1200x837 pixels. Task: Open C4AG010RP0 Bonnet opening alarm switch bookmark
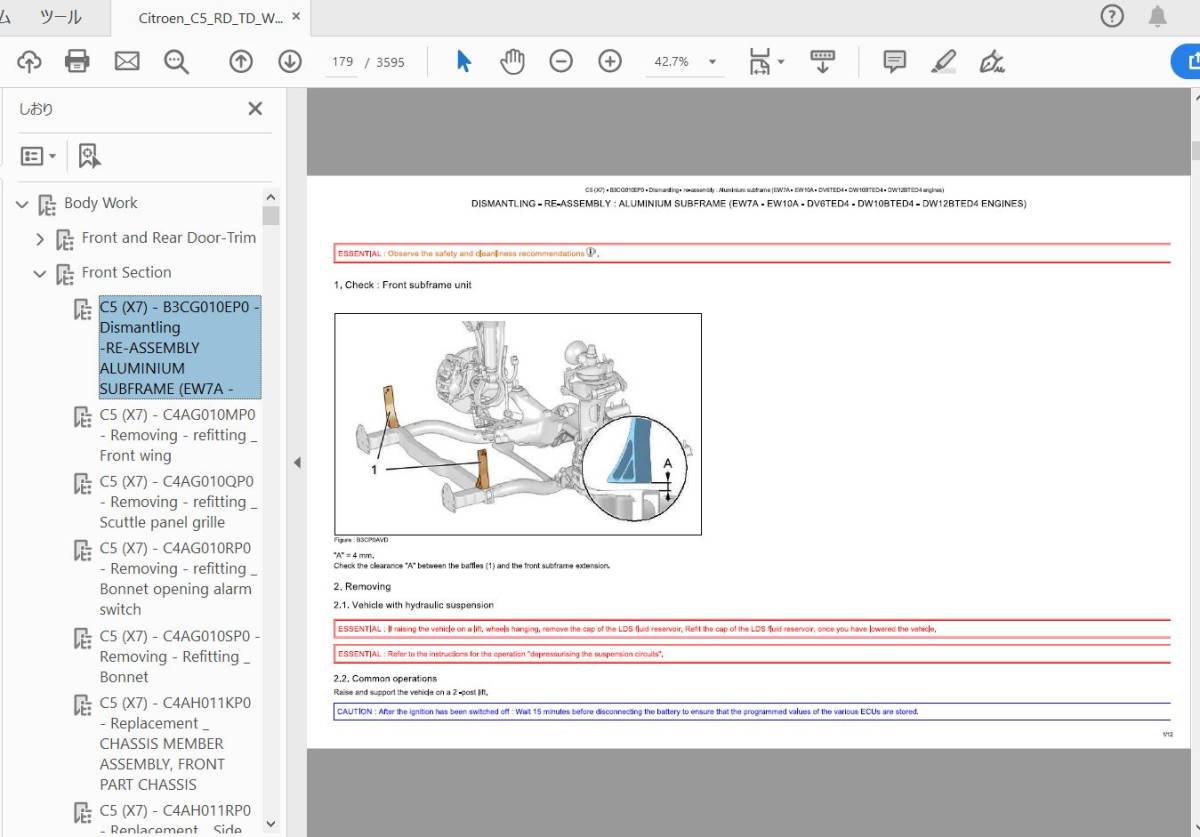coord(179,578)
